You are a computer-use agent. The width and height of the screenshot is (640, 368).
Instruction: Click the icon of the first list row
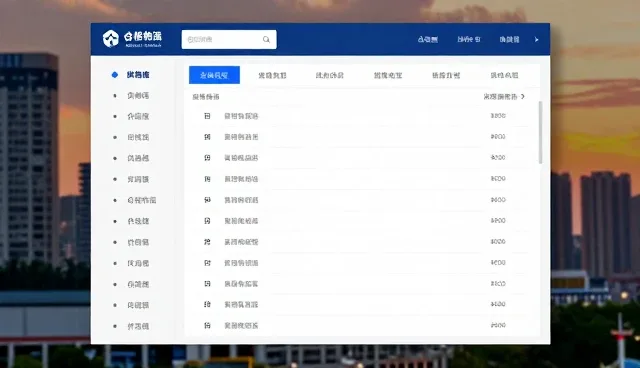pos(207,116)
